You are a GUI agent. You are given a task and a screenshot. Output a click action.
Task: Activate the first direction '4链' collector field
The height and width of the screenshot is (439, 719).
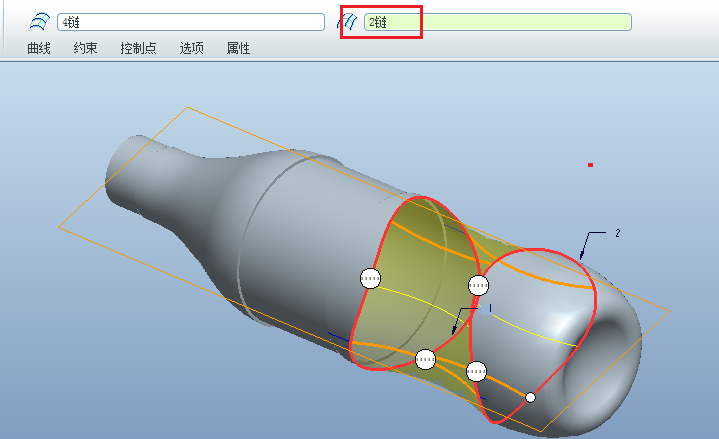point(190,22)
